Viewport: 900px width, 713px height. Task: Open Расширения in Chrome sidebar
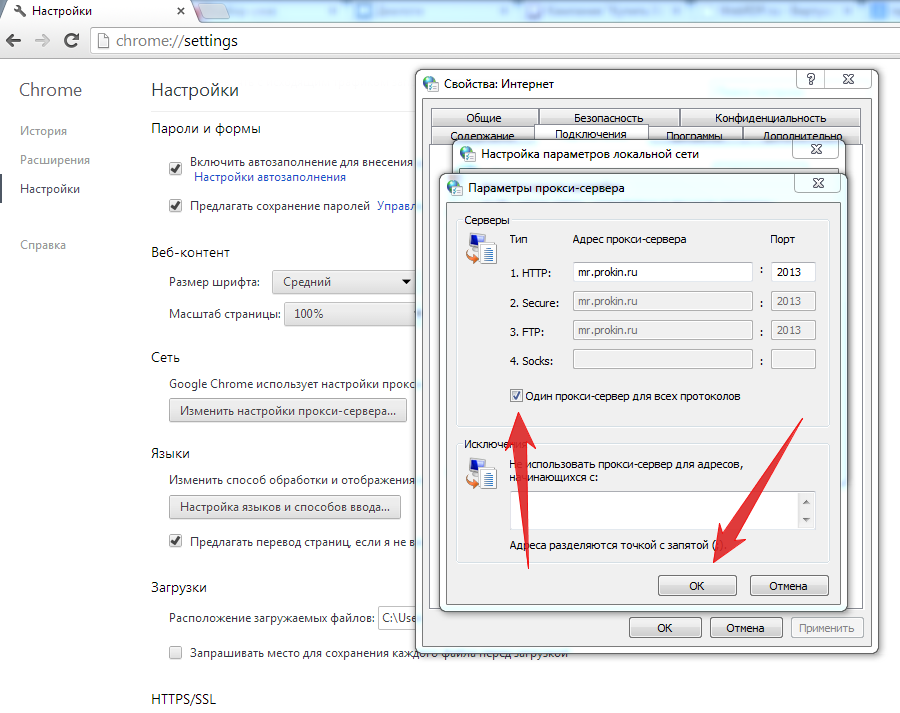[x=55, y=160]
